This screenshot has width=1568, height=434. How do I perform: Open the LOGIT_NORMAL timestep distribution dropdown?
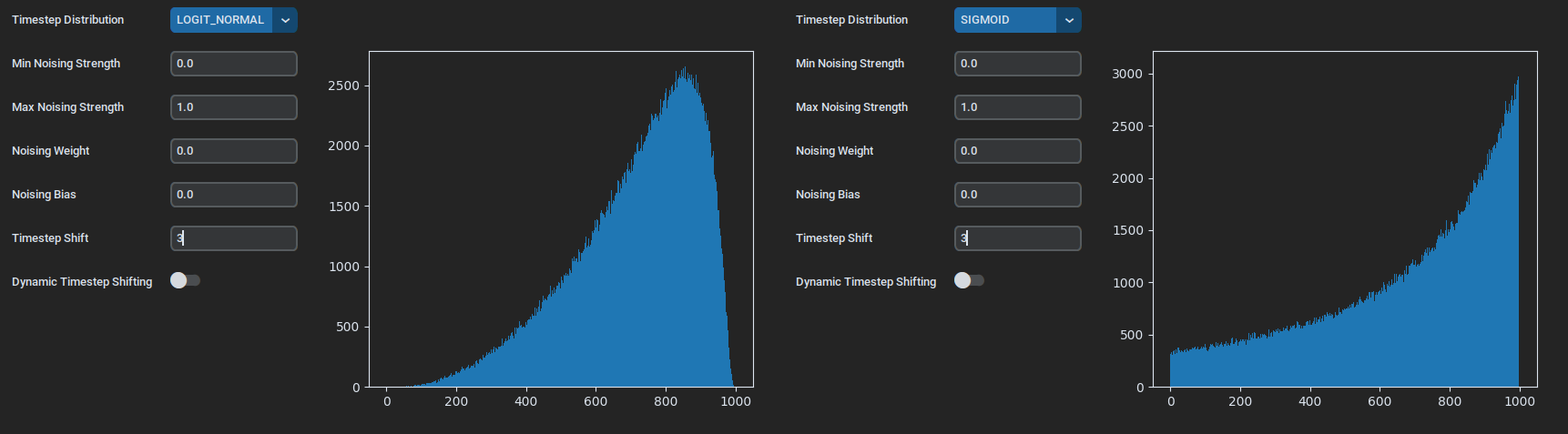[x=234, y=20]
